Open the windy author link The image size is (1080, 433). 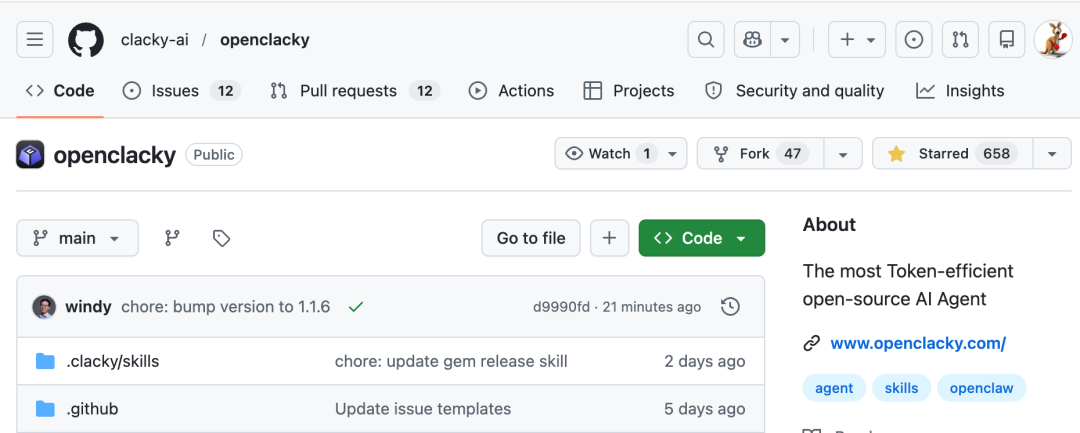88,307
